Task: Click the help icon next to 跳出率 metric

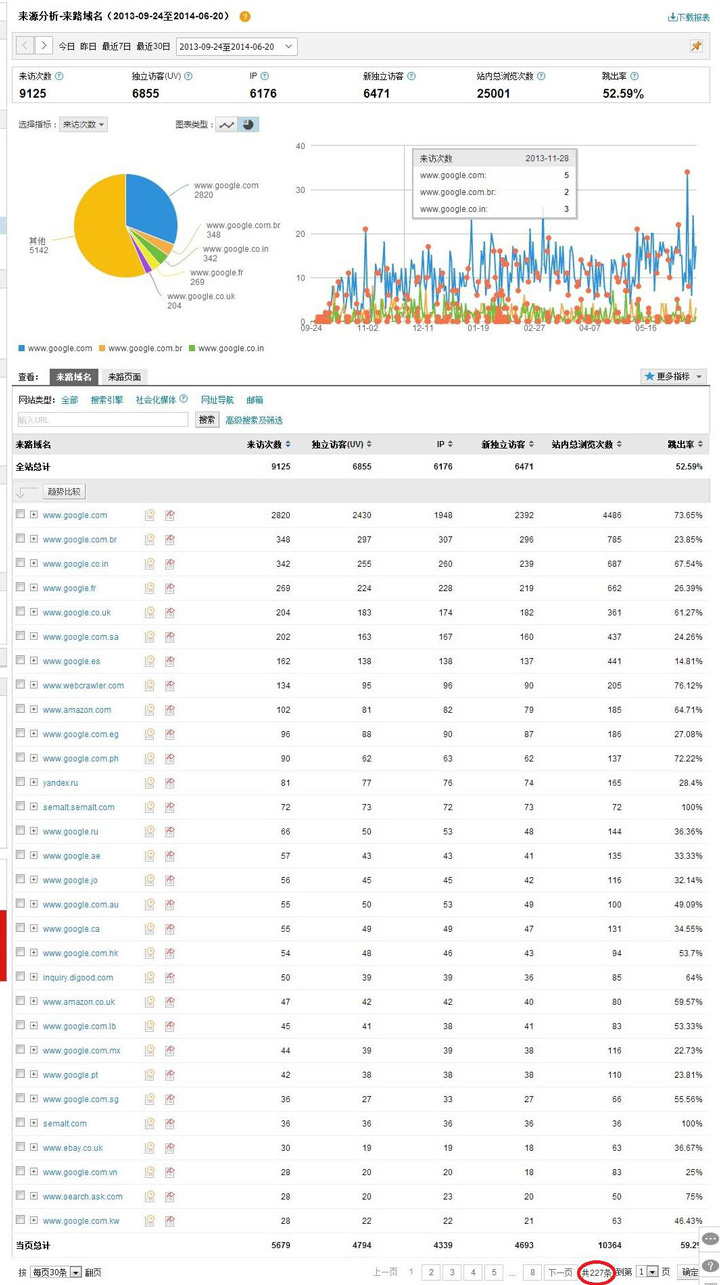Action: 635,76
